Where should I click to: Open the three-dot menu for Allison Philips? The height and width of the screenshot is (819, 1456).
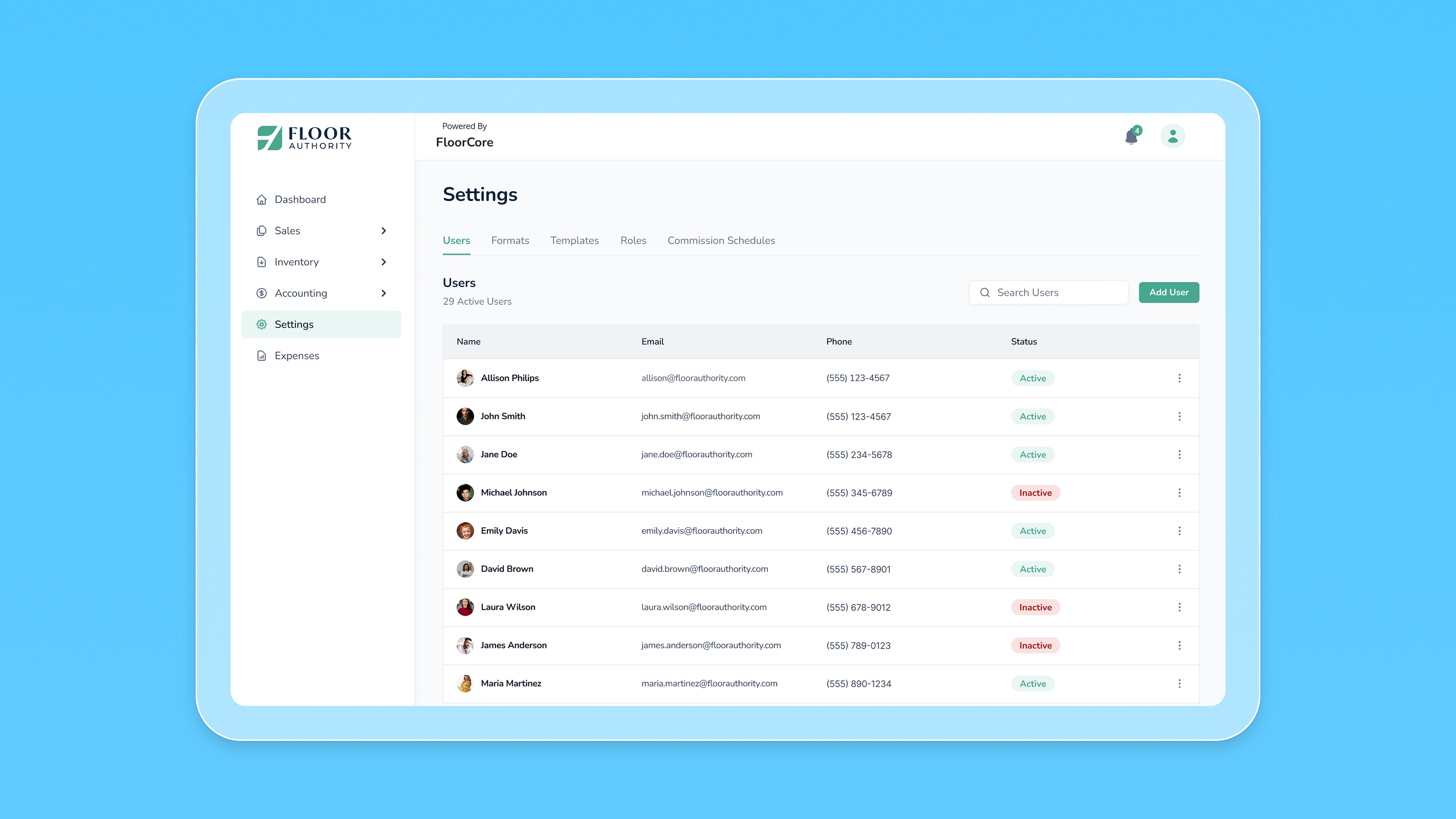point(1179,378)
